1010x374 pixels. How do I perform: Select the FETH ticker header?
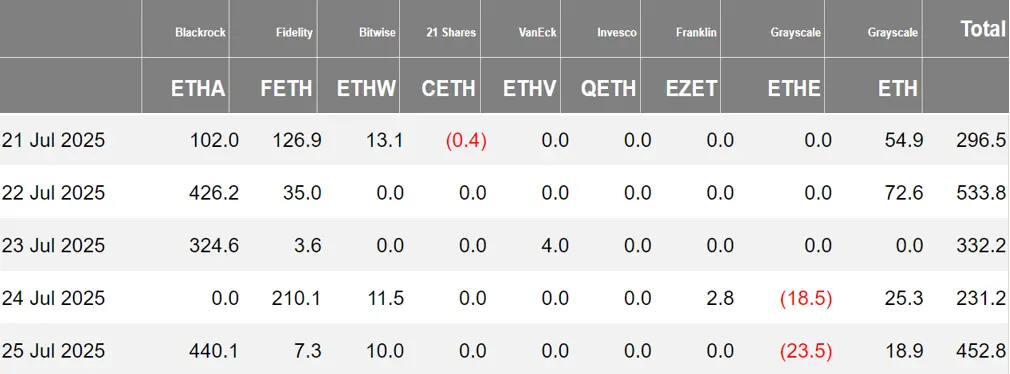click(x=287, y=88)
